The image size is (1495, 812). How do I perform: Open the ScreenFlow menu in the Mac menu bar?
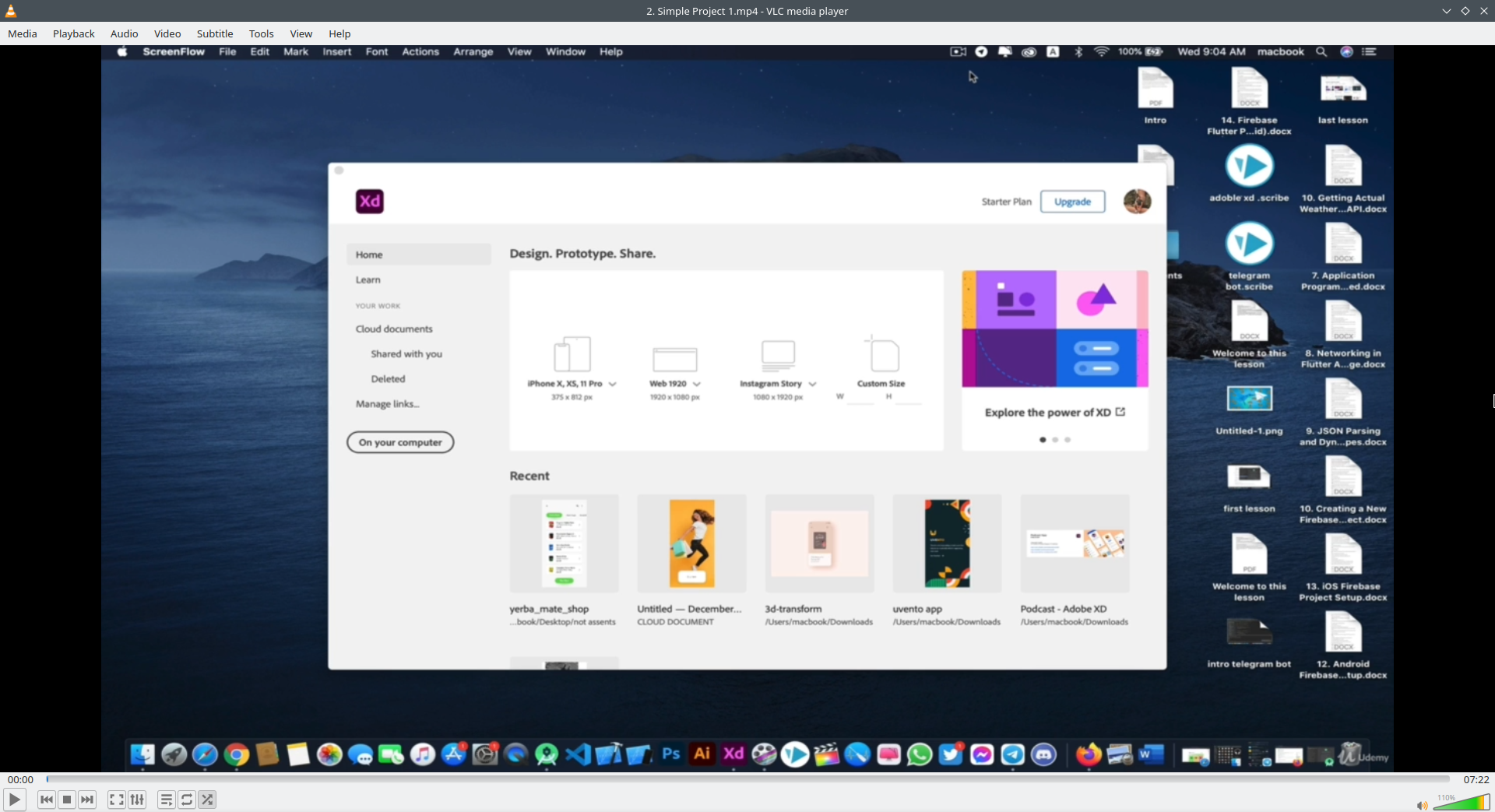point(174,52)
